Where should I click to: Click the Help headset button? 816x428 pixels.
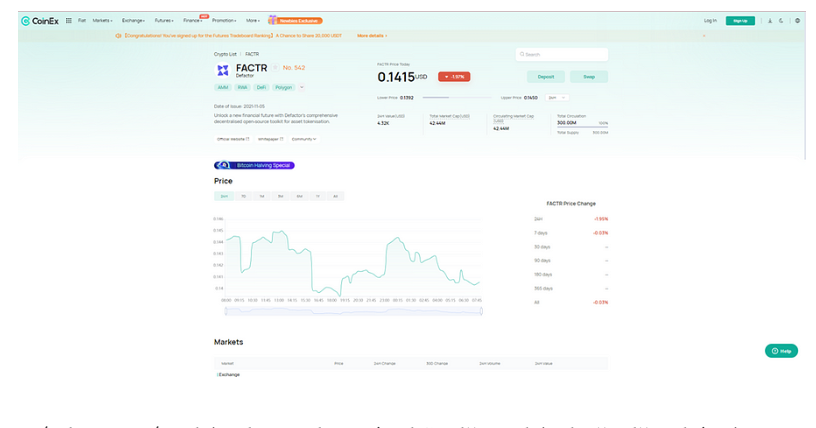pos(781,351)
